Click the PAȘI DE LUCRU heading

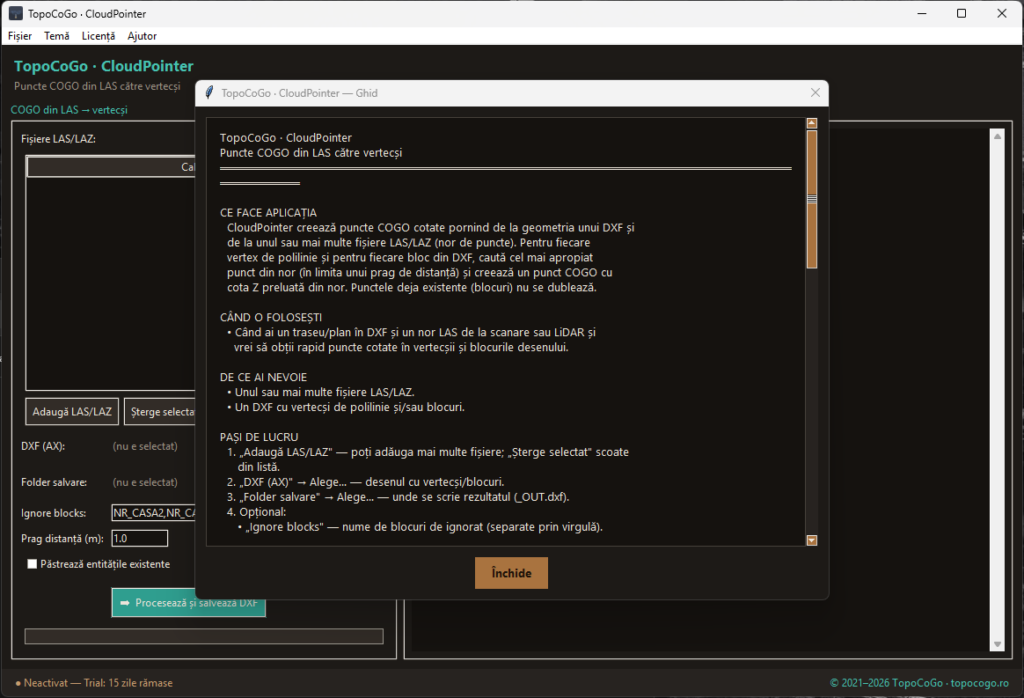tap(259, 437)
